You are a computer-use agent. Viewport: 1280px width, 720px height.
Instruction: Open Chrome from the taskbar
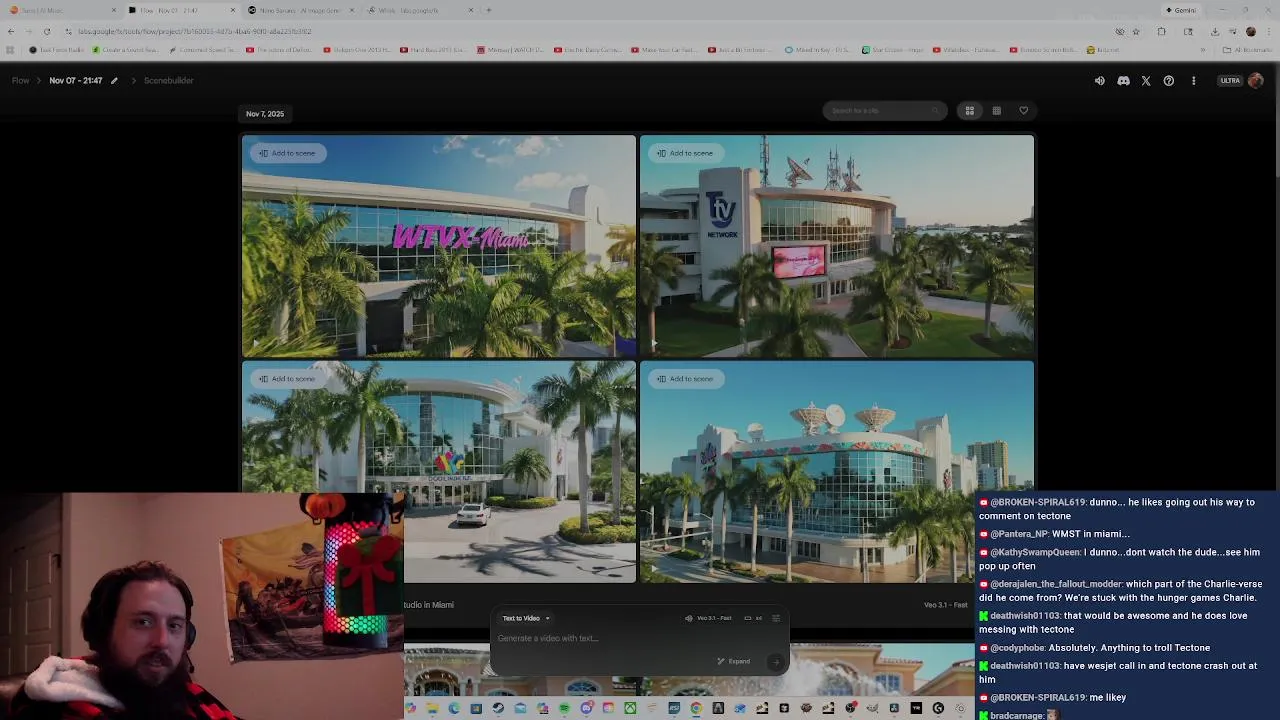[697, 708]
